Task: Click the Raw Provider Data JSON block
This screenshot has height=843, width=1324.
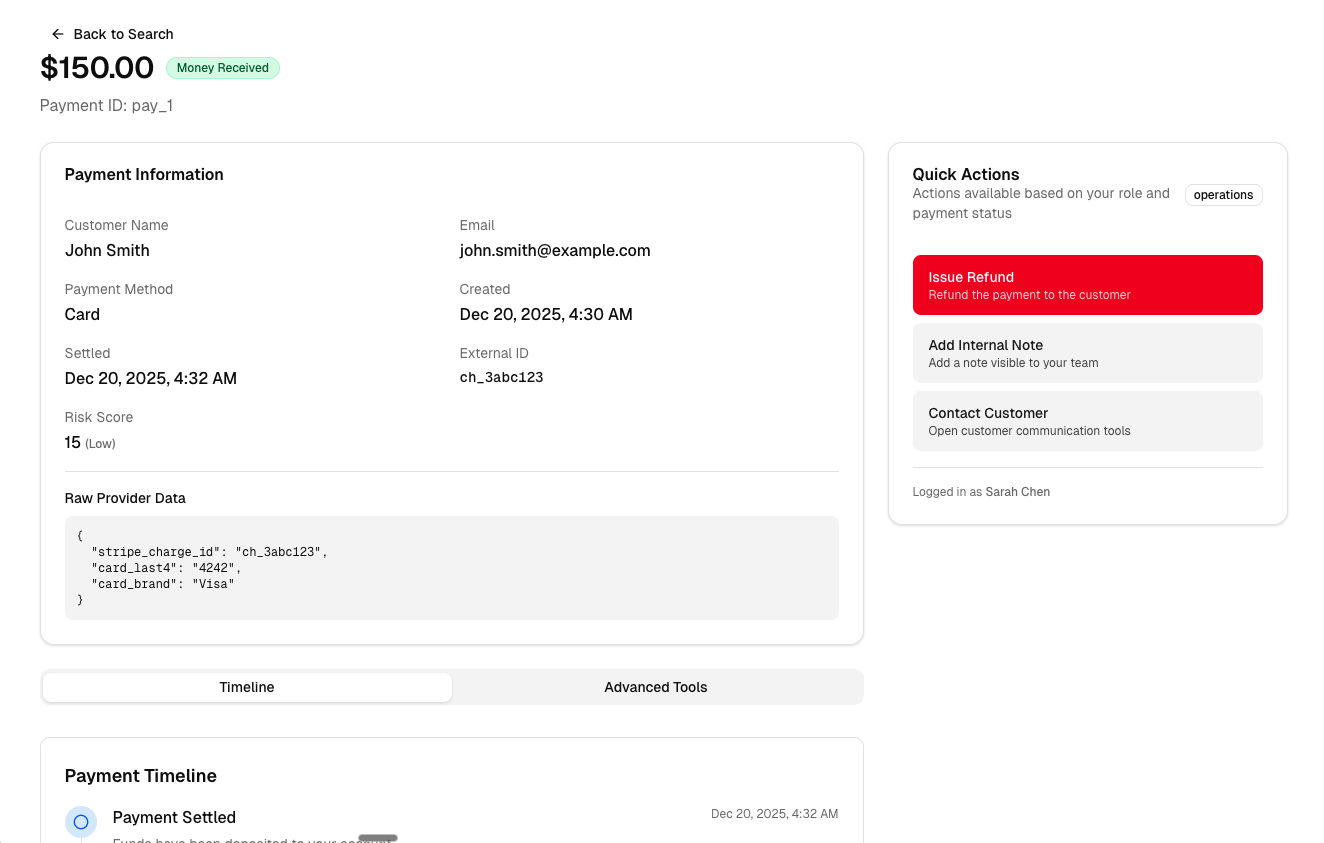Action: [x=451, y=566]
